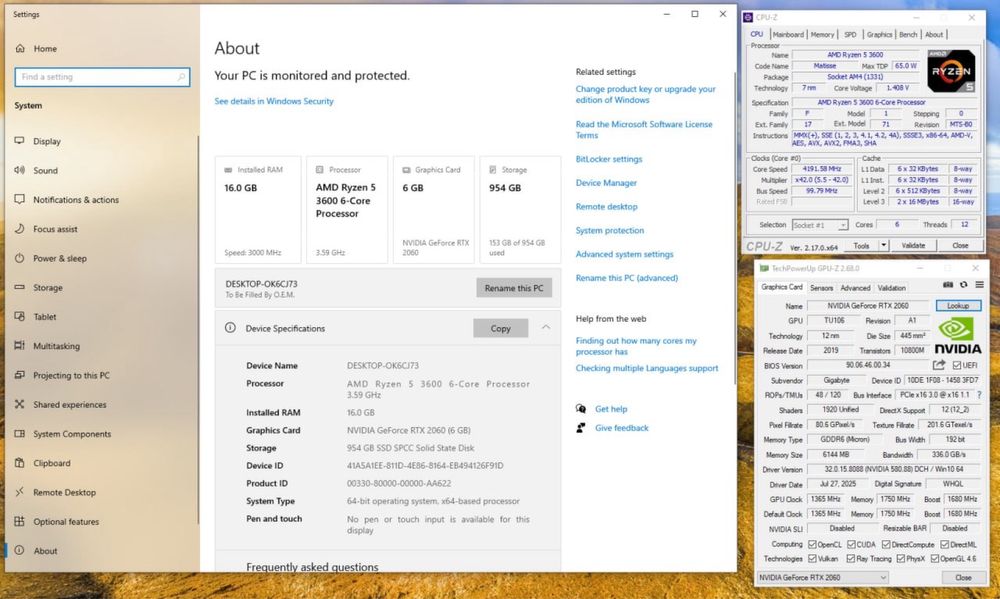Viewport: 1000px width, 599px height.
Task: Click the GPU-Z refresh icon
Action: pos(964,285)
